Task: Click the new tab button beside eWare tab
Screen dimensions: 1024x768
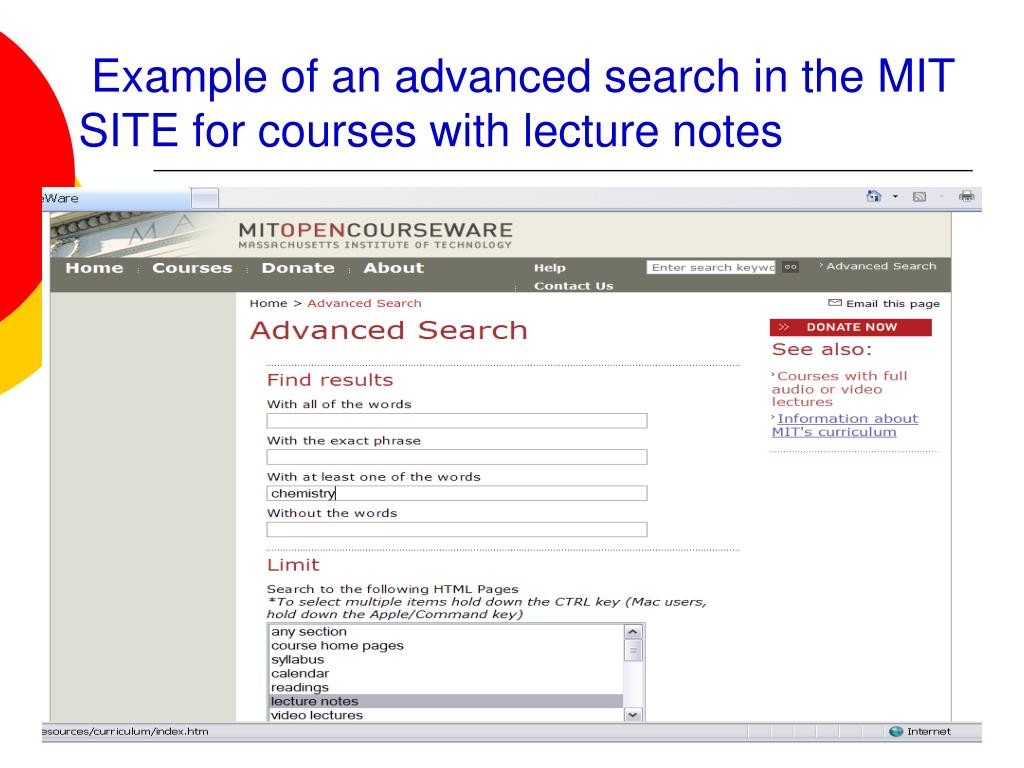Action: (205, 198)
